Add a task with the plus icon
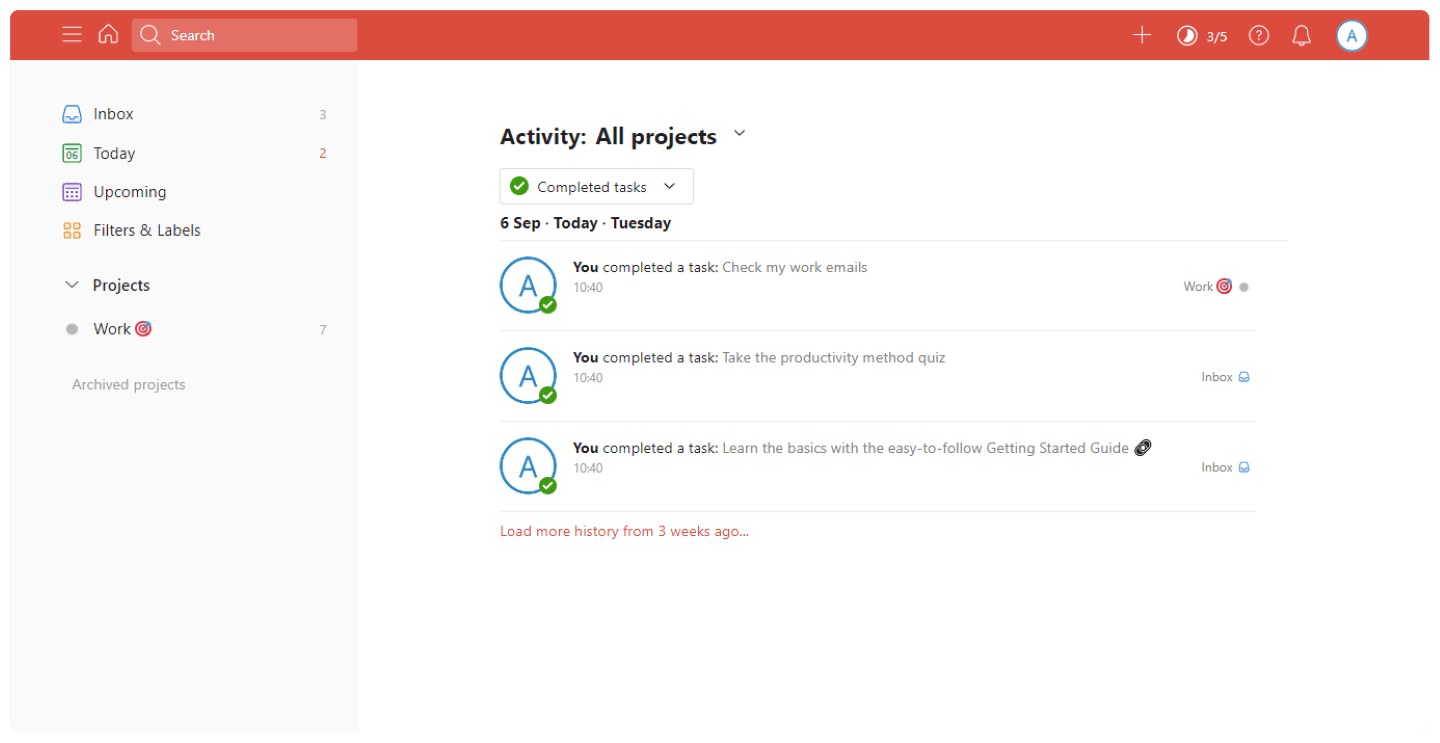Image resolution: width=1440 pixels, height=743 pixels. point(1142,35)
